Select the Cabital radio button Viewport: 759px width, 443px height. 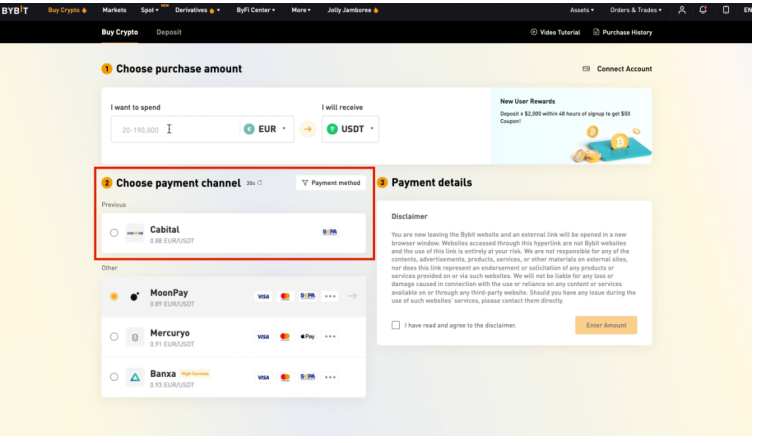click(114, 233)
